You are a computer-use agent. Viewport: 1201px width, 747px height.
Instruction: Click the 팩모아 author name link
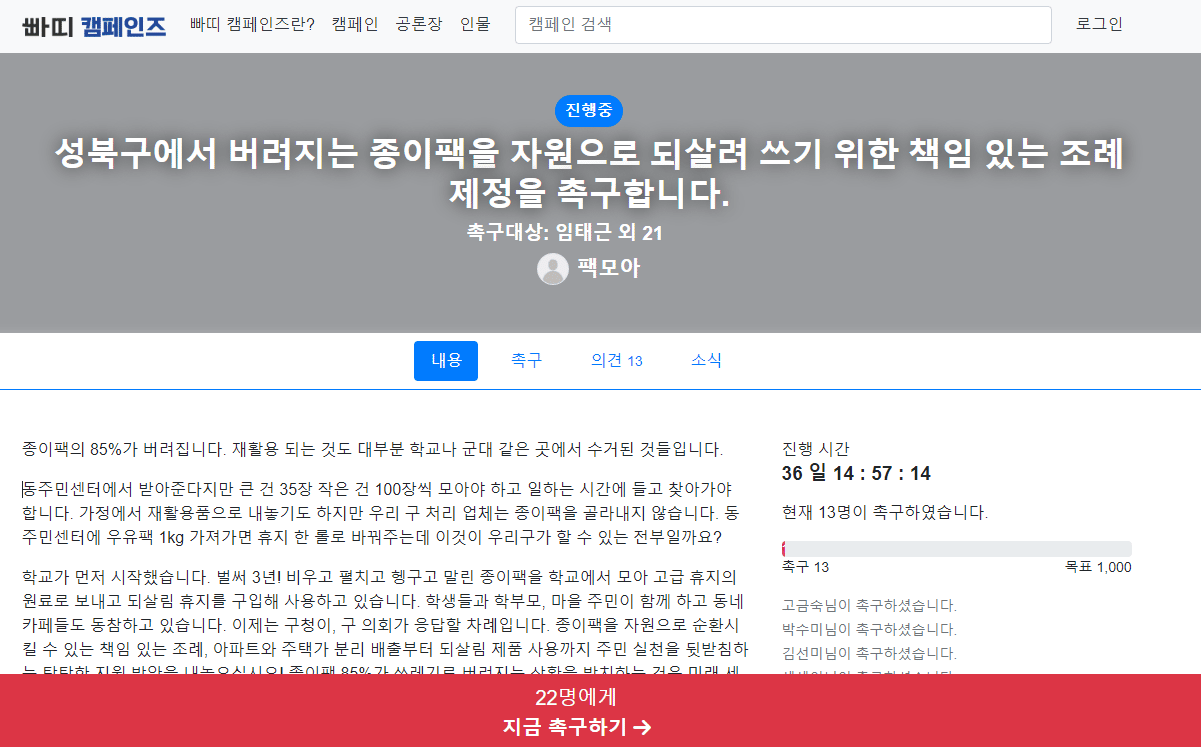pyautogui.click(x=608, y=268)
